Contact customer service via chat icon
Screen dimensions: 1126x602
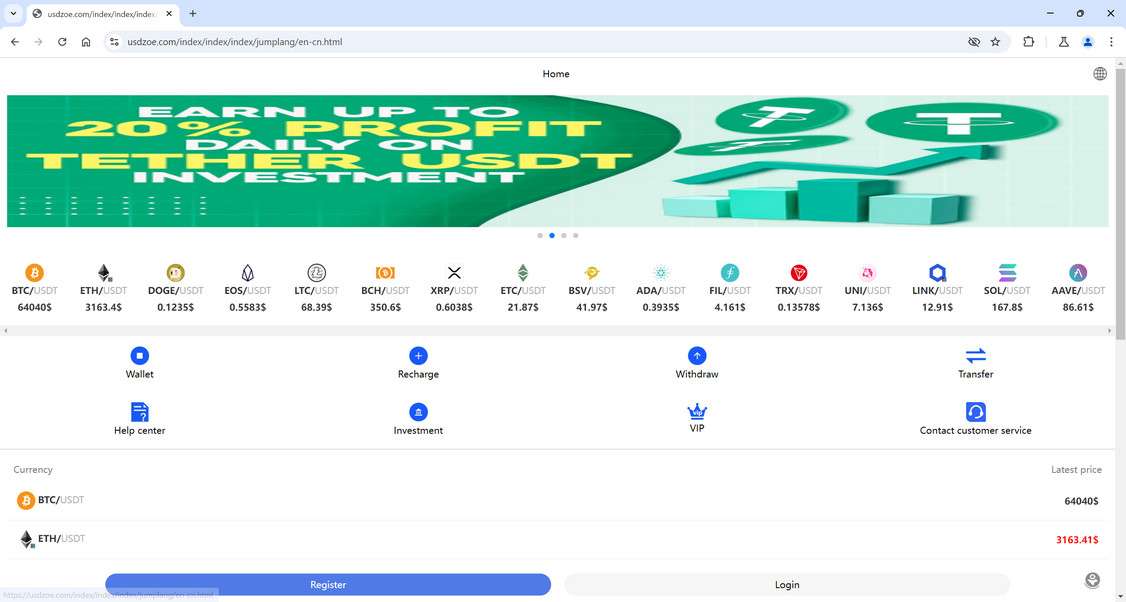tap(975, 412)
